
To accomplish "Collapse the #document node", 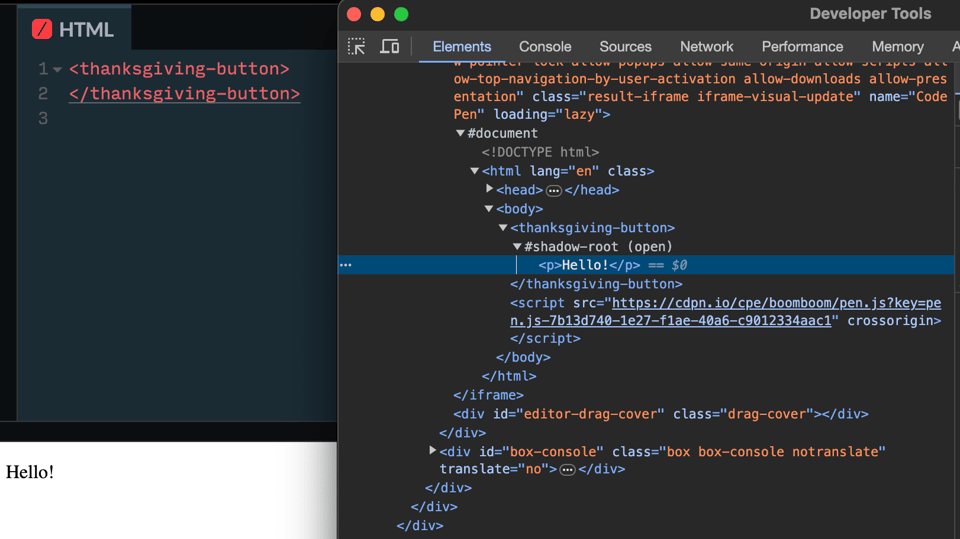I will pos(460,133).
